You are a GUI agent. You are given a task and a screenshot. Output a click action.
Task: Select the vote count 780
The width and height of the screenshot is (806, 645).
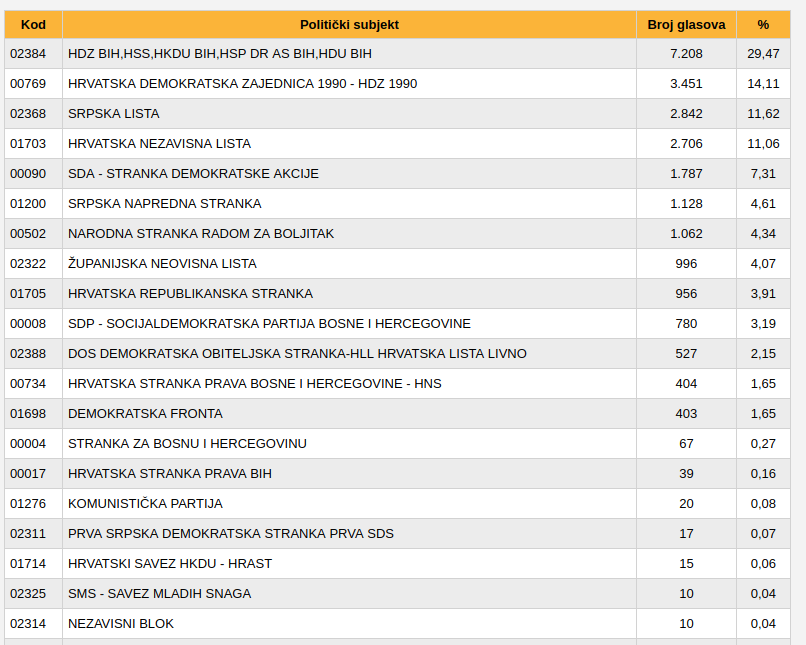686,324
